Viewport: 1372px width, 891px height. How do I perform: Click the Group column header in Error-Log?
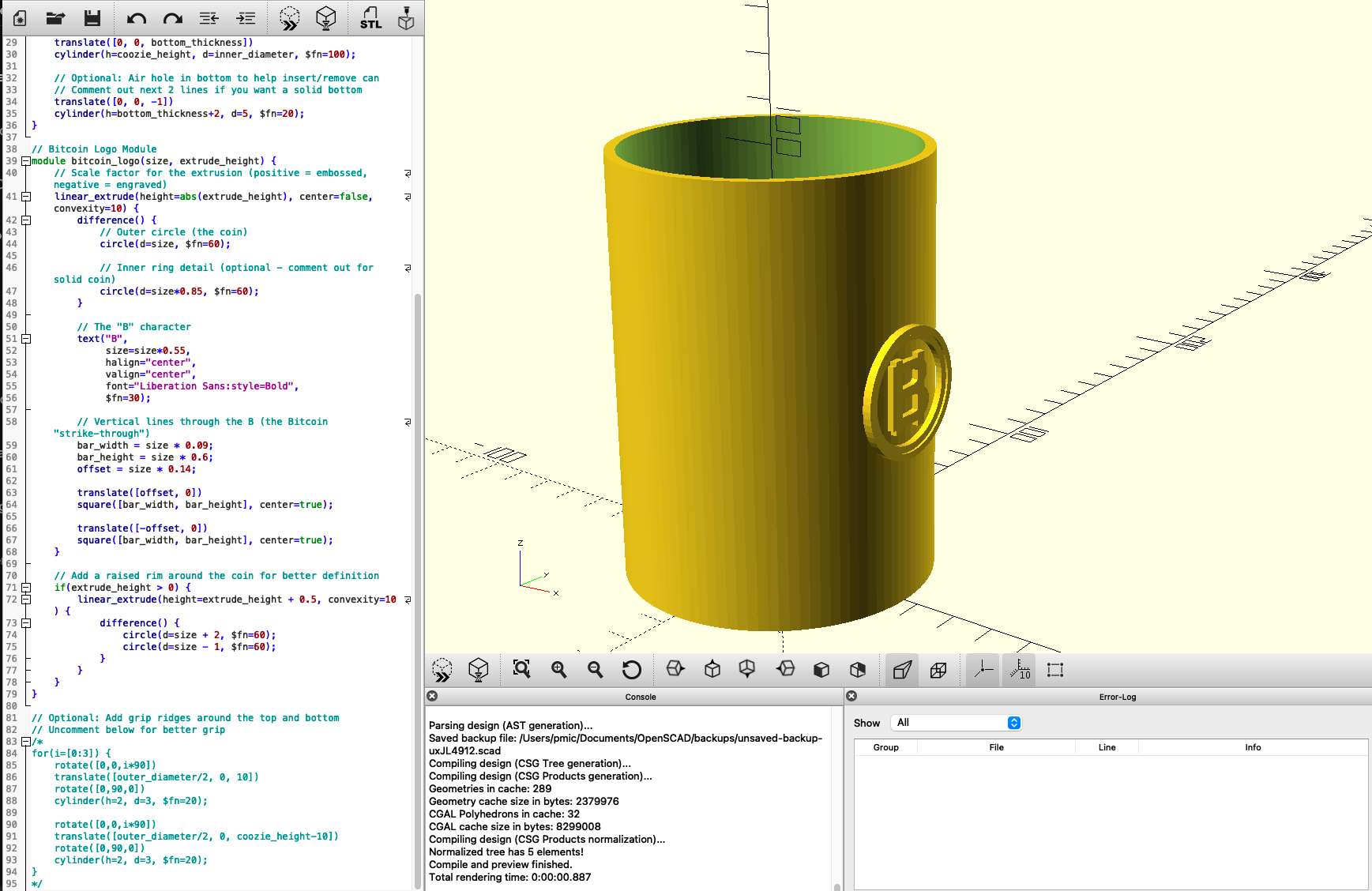pos(885,747)
